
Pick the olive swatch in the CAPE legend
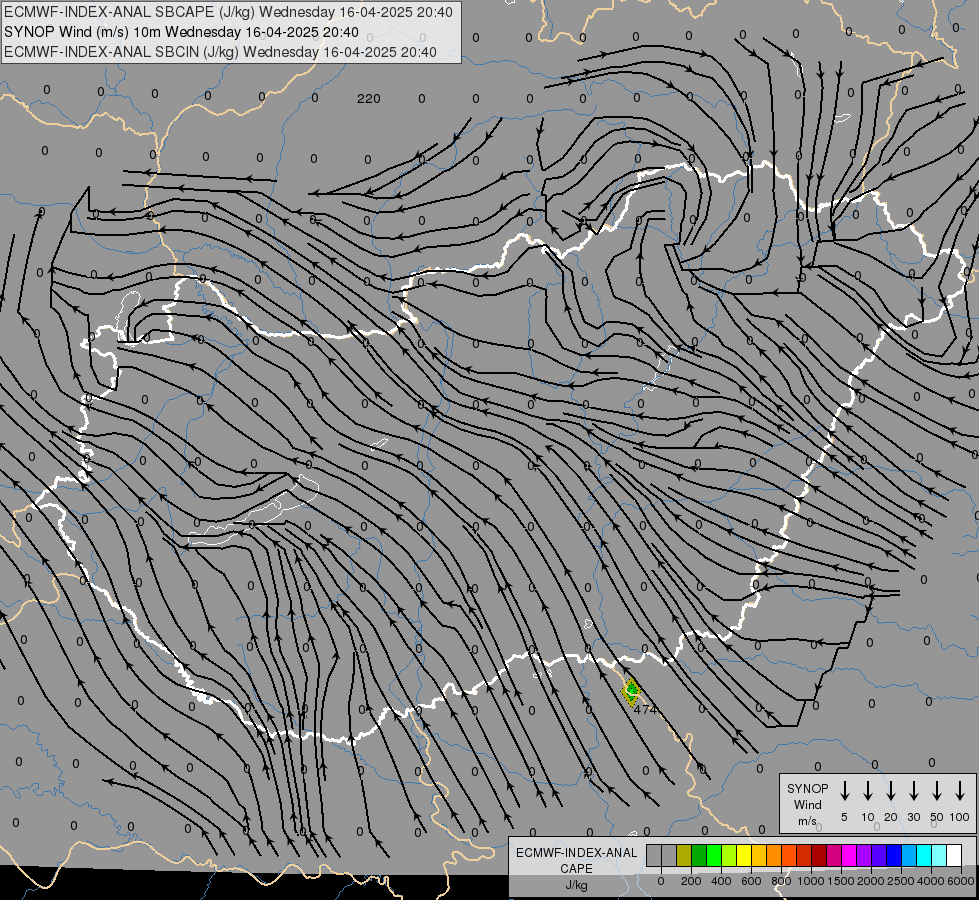pos(684,855)
